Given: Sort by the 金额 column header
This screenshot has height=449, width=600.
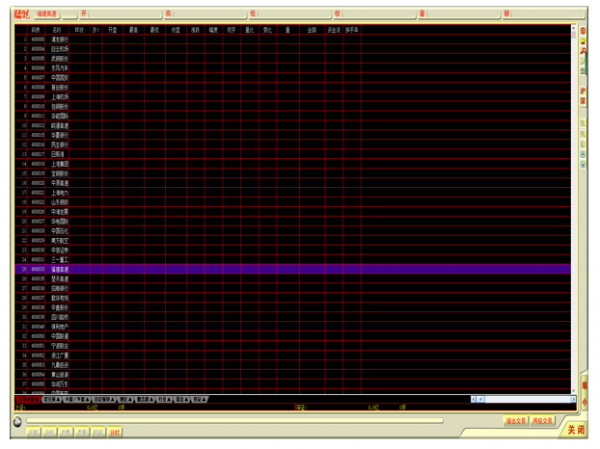Looking at the screenshot, I should click(x=312, y=30).
